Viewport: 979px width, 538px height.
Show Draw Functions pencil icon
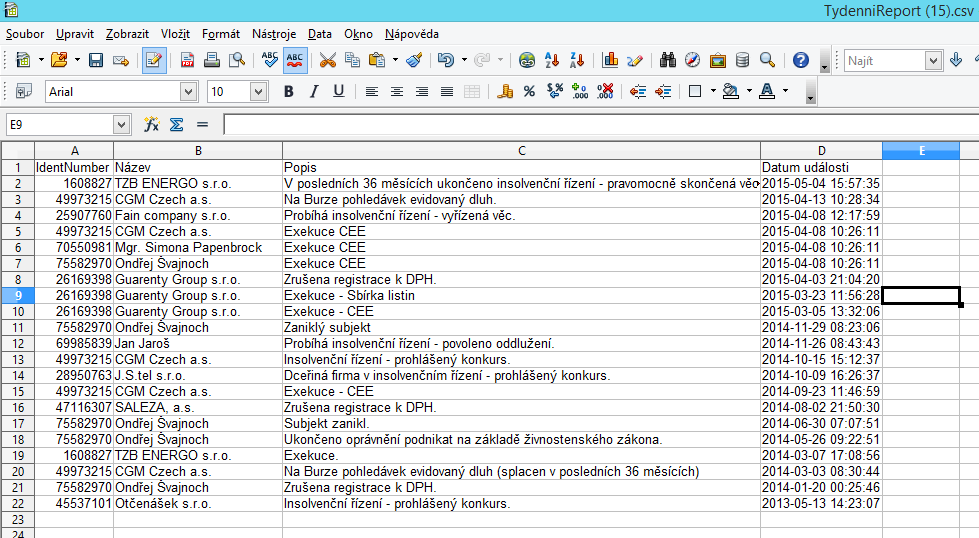coord(635,61)
